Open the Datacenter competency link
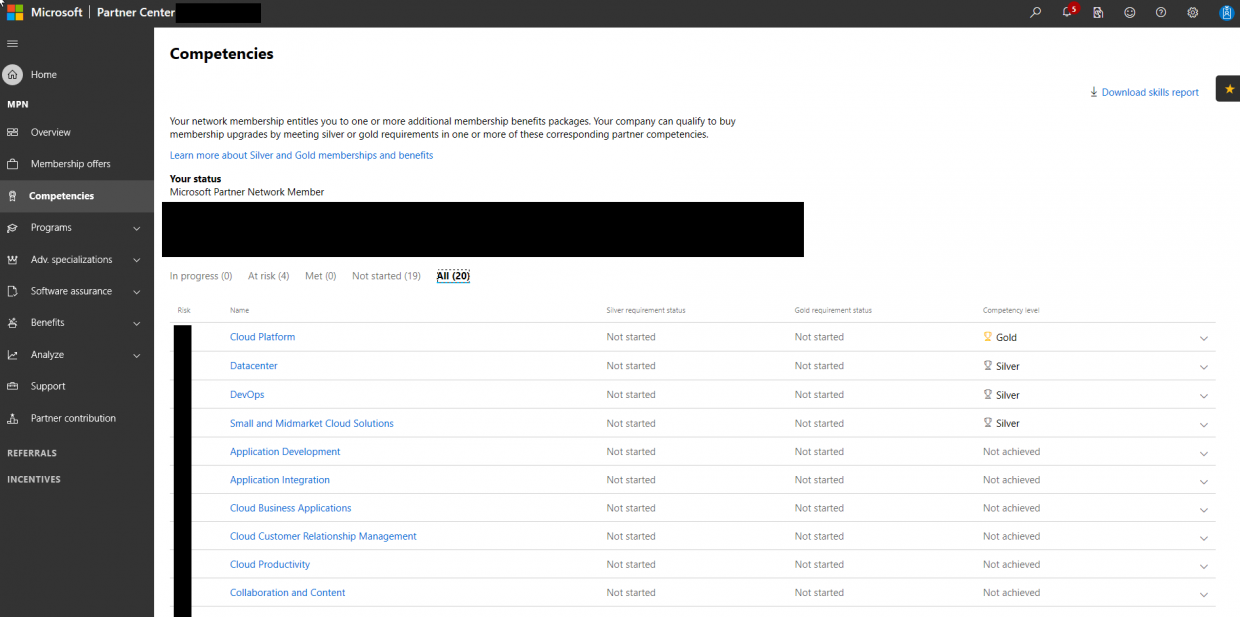 [x=254, y=366]
